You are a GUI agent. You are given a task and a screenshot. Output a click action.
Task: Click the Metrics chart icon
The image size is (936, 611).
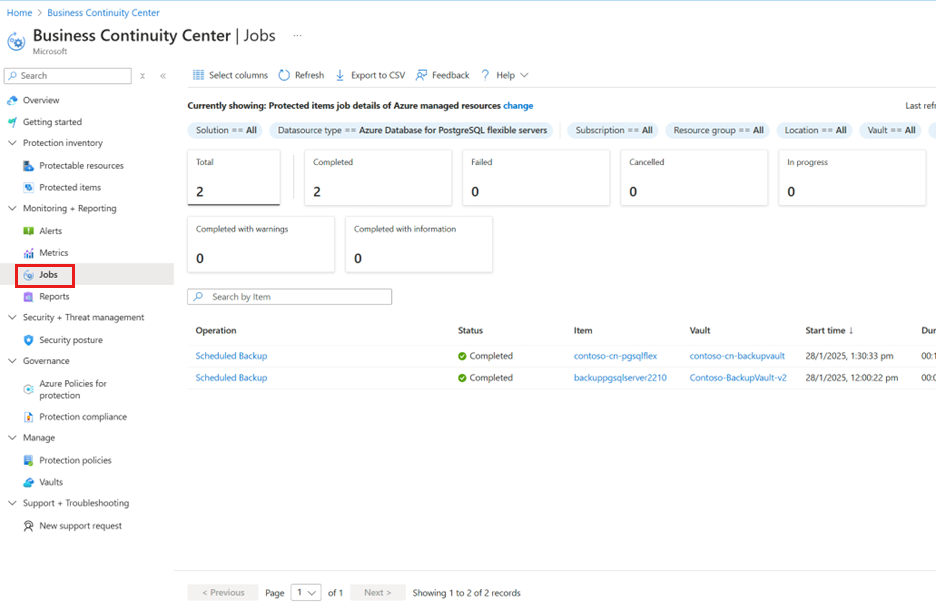tap(29, 253)
